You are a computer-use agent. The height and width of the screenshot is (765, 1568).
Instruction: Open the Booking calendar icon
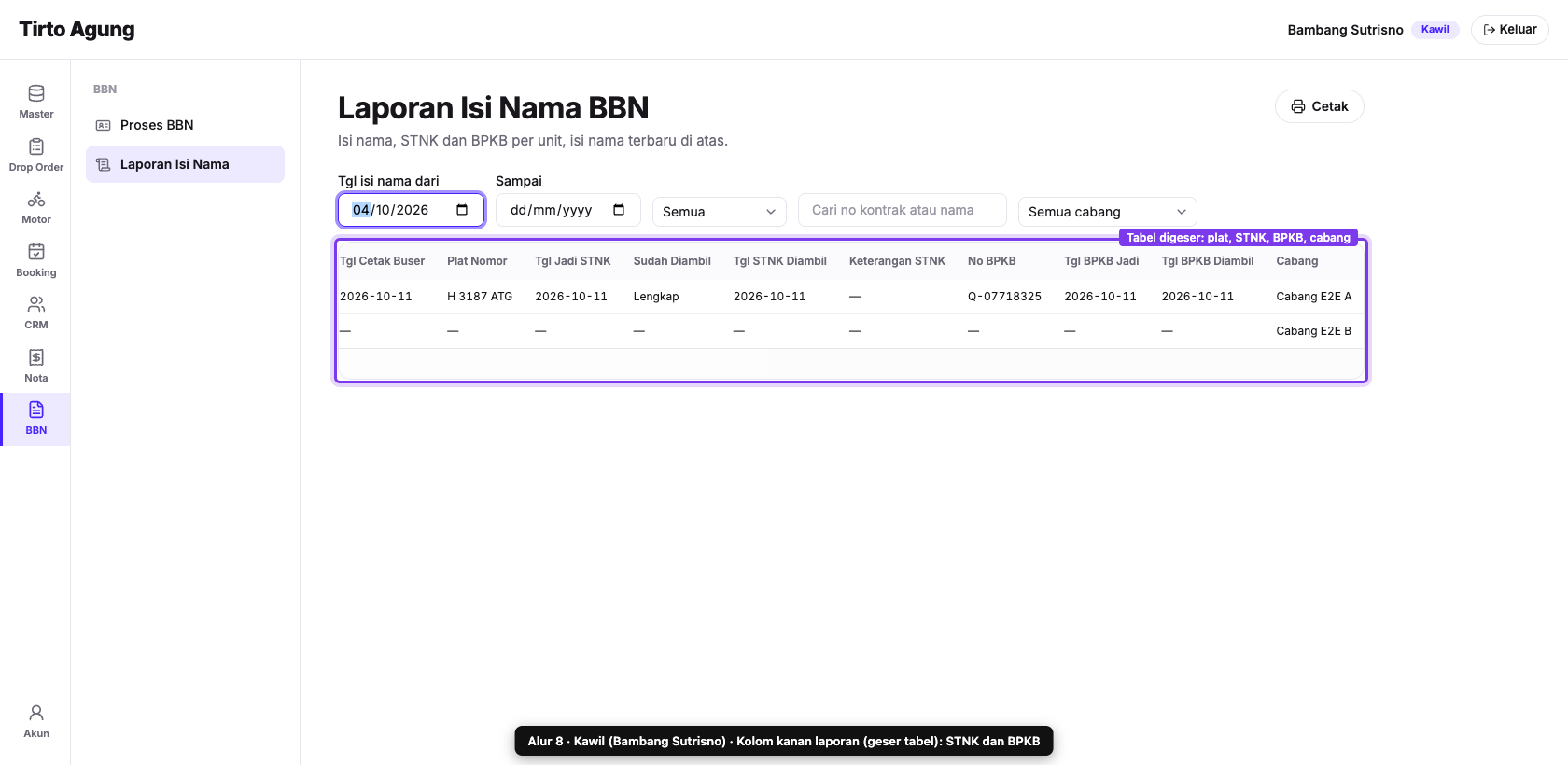tap(36, 252)
